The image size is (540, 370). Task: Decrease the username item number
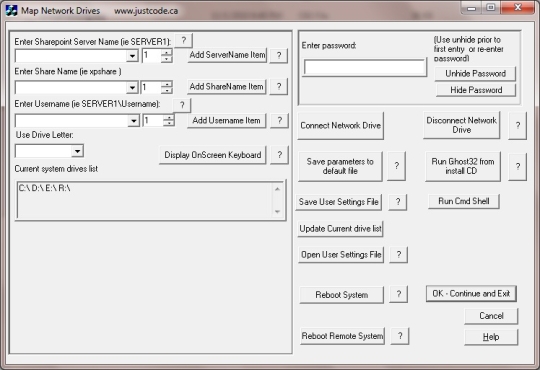(x=168, y=124)
